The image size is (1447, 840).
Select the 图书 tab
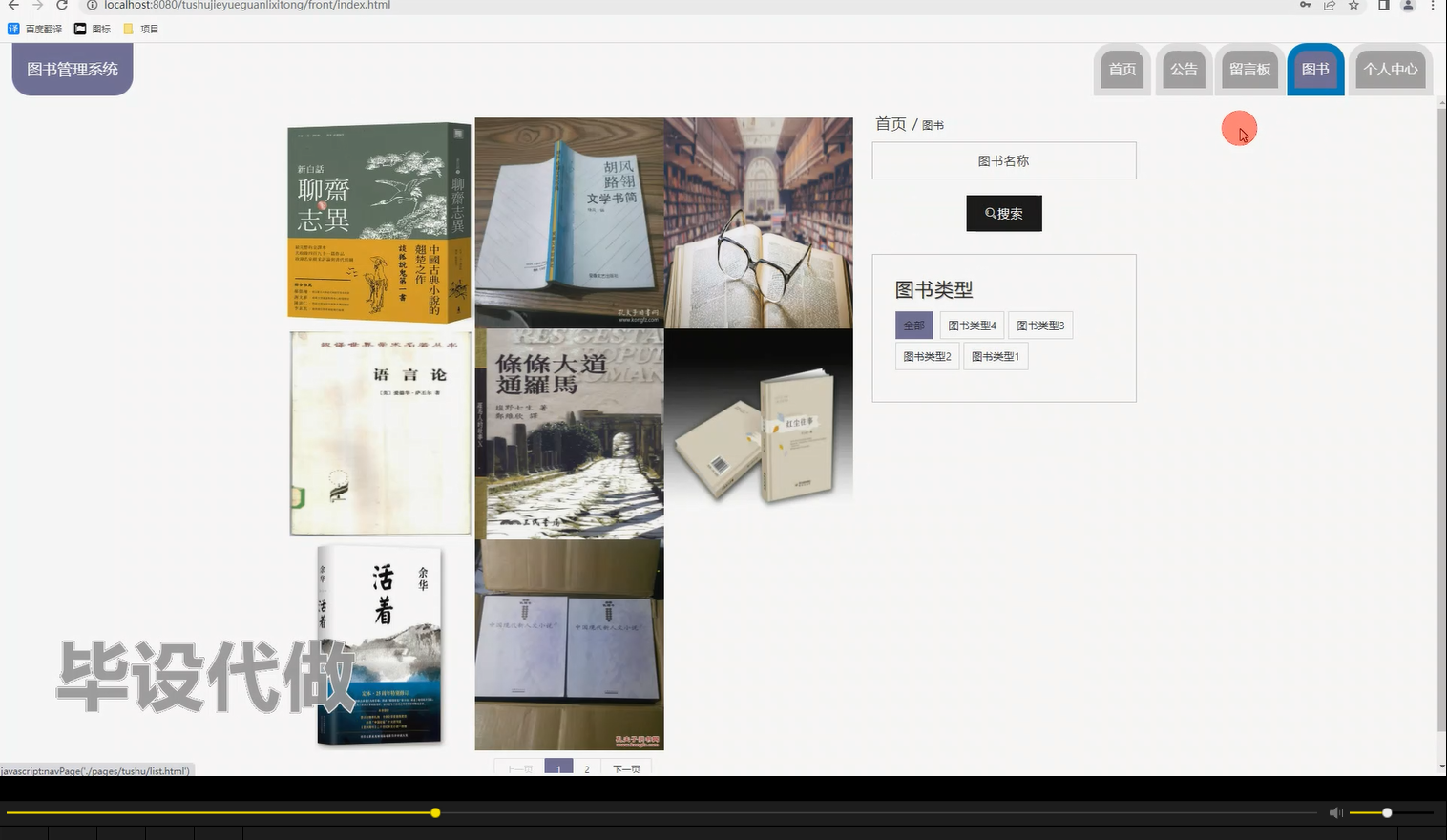1315,70
